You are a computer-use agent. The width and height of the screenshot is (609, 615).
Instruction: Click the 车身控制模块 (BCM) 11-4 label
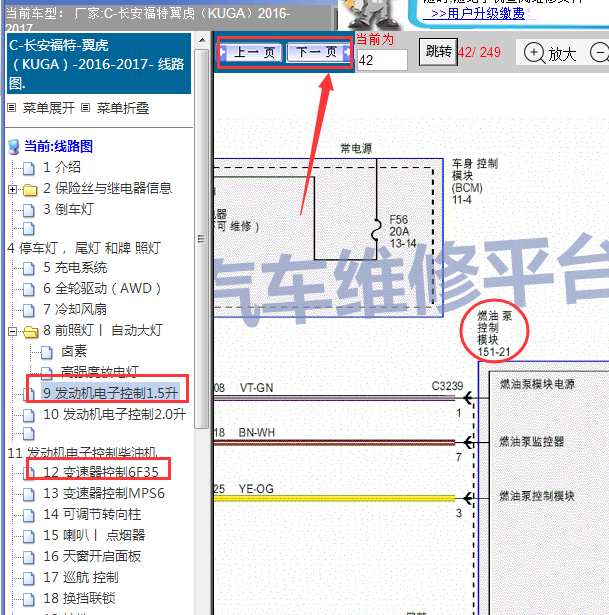pyautogui.click(x=474, y=181)
